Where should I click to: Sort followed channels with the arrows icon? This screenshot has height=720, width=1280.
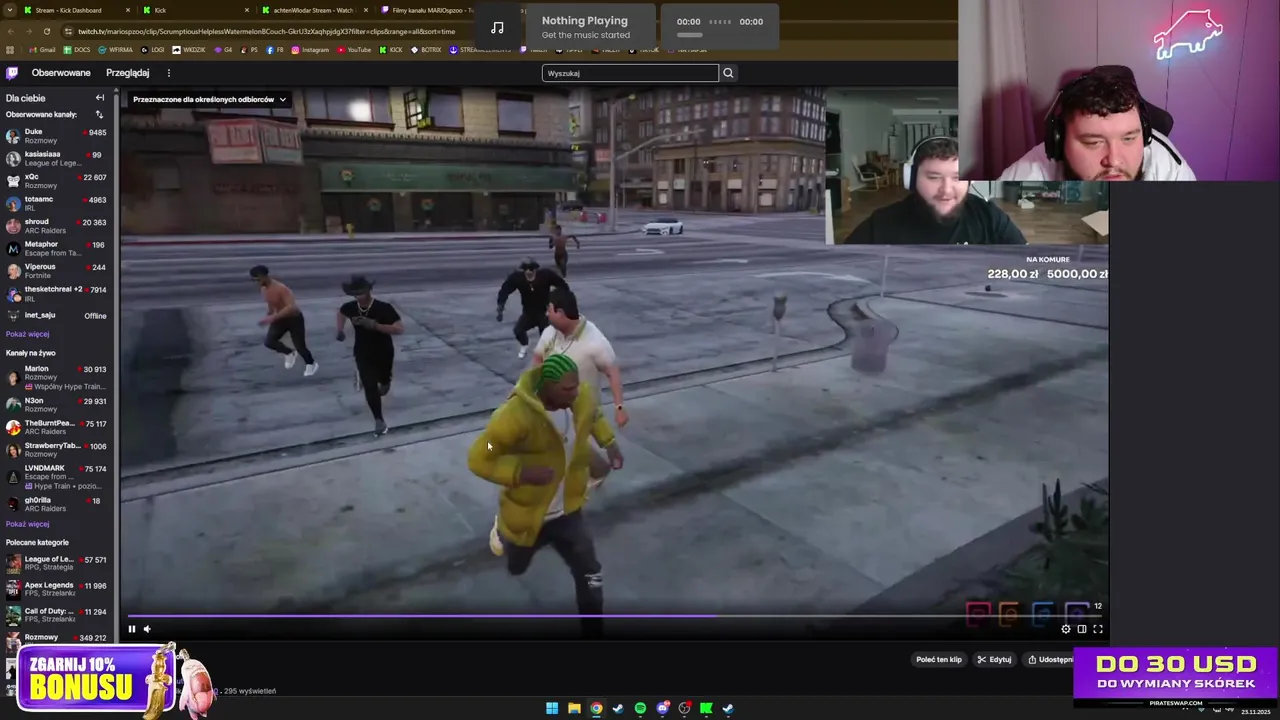pyautogui.click(x=99, y=114)
